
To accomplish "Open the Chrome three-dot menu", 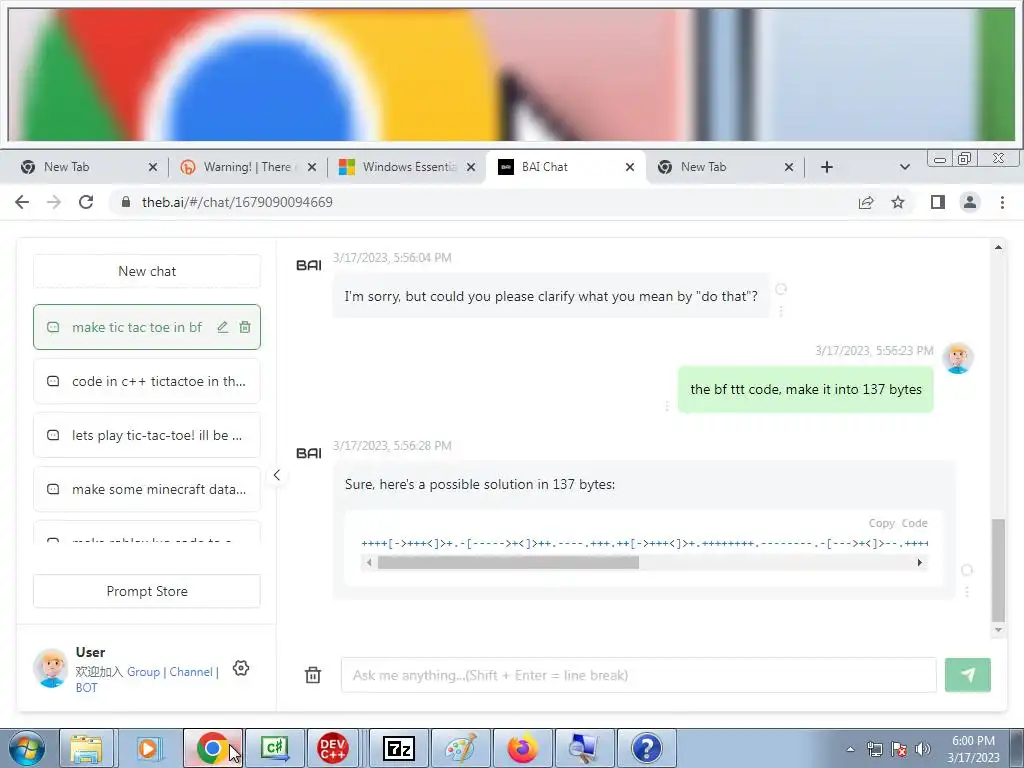I will point(1002,202).
